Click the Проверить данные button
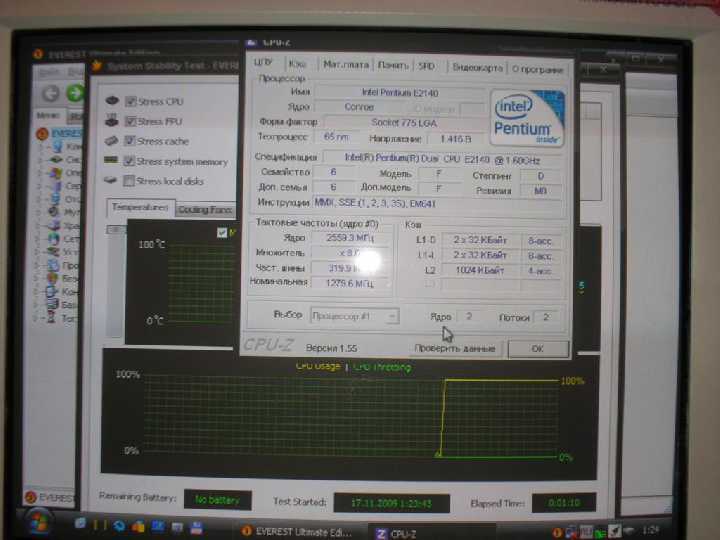 (x=455, y=349)
